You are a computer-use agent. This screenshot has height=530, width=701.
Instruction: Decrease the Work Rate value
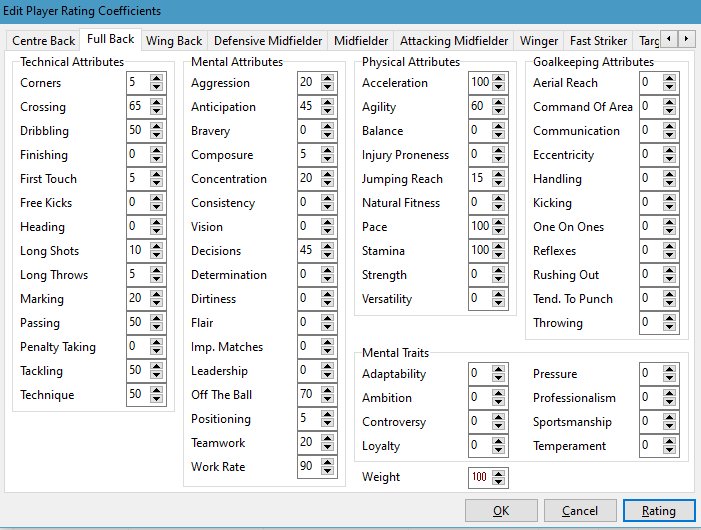pyautogui.click(x=327, y=471)
